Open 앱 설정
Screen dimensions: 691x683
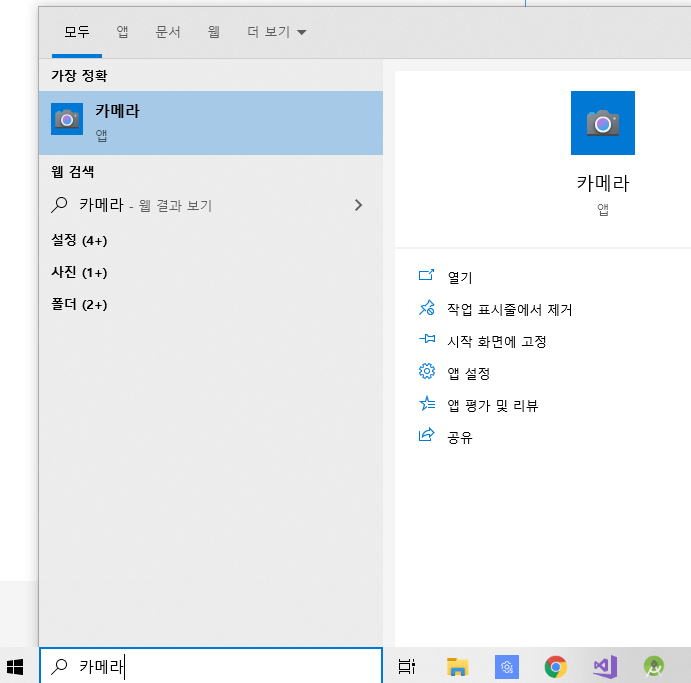coord(468,374)
